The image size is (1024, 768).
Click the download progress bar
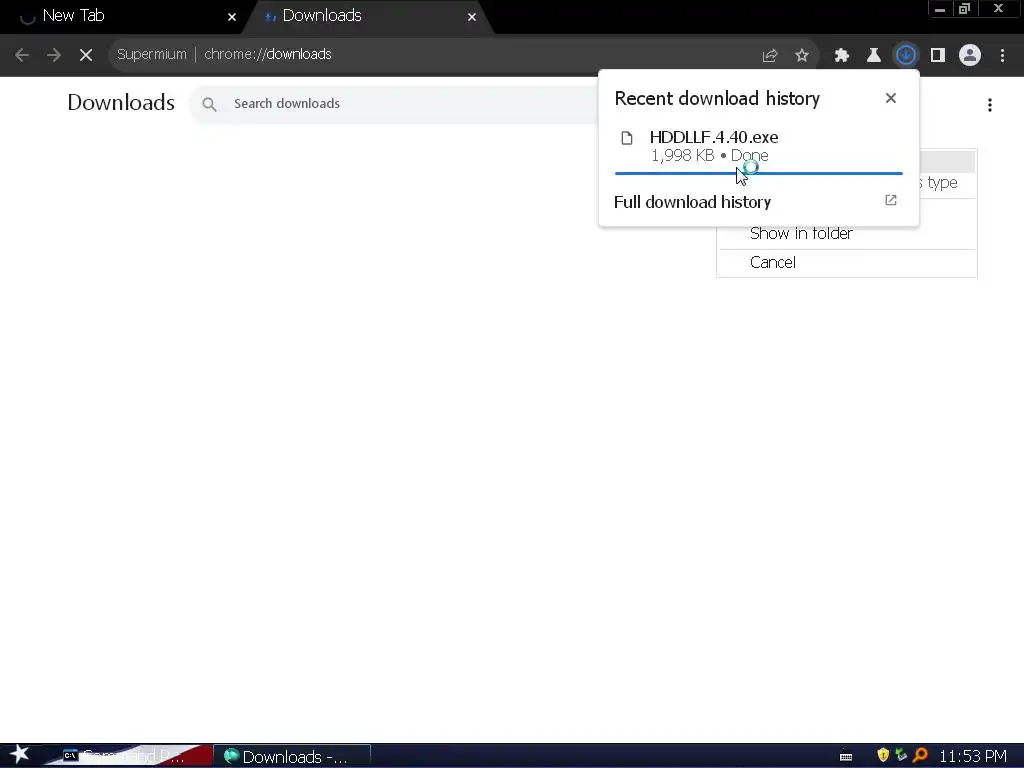coord(758,174)
